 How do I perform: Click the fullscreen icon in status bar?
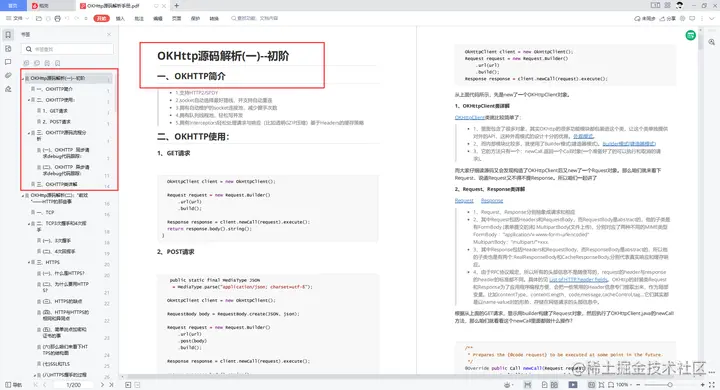[712, 384]
